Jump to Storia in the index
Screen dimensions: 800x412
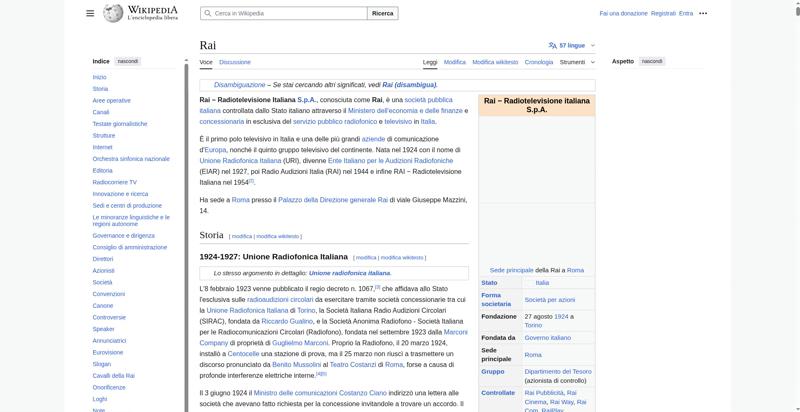pyautogui.click(x=100, y=89)
